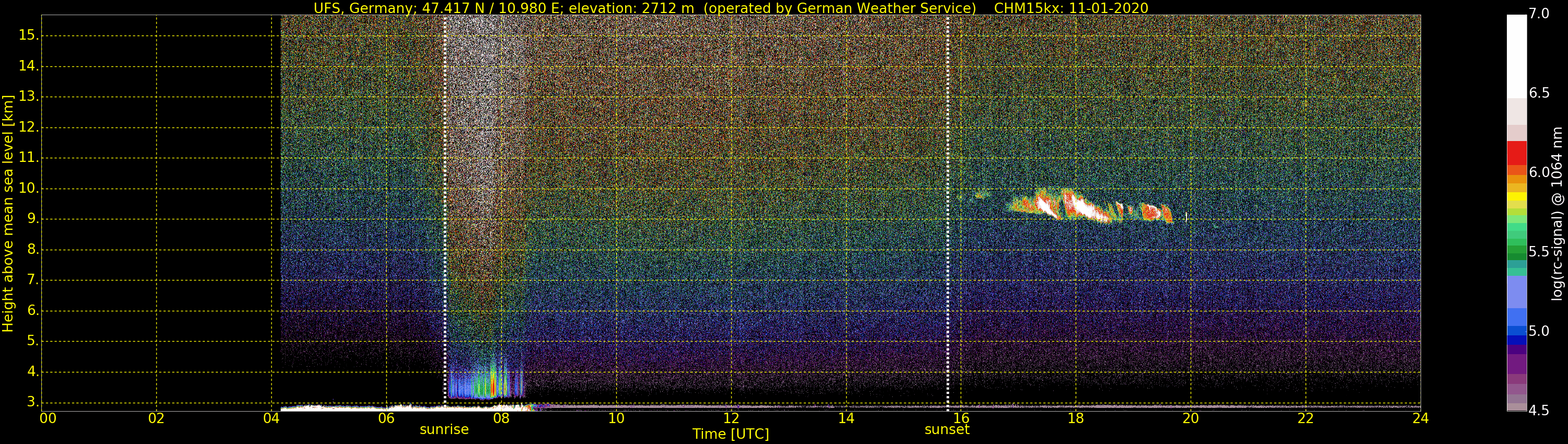Click the white segment of the colorbar

tap(1517, 56)
